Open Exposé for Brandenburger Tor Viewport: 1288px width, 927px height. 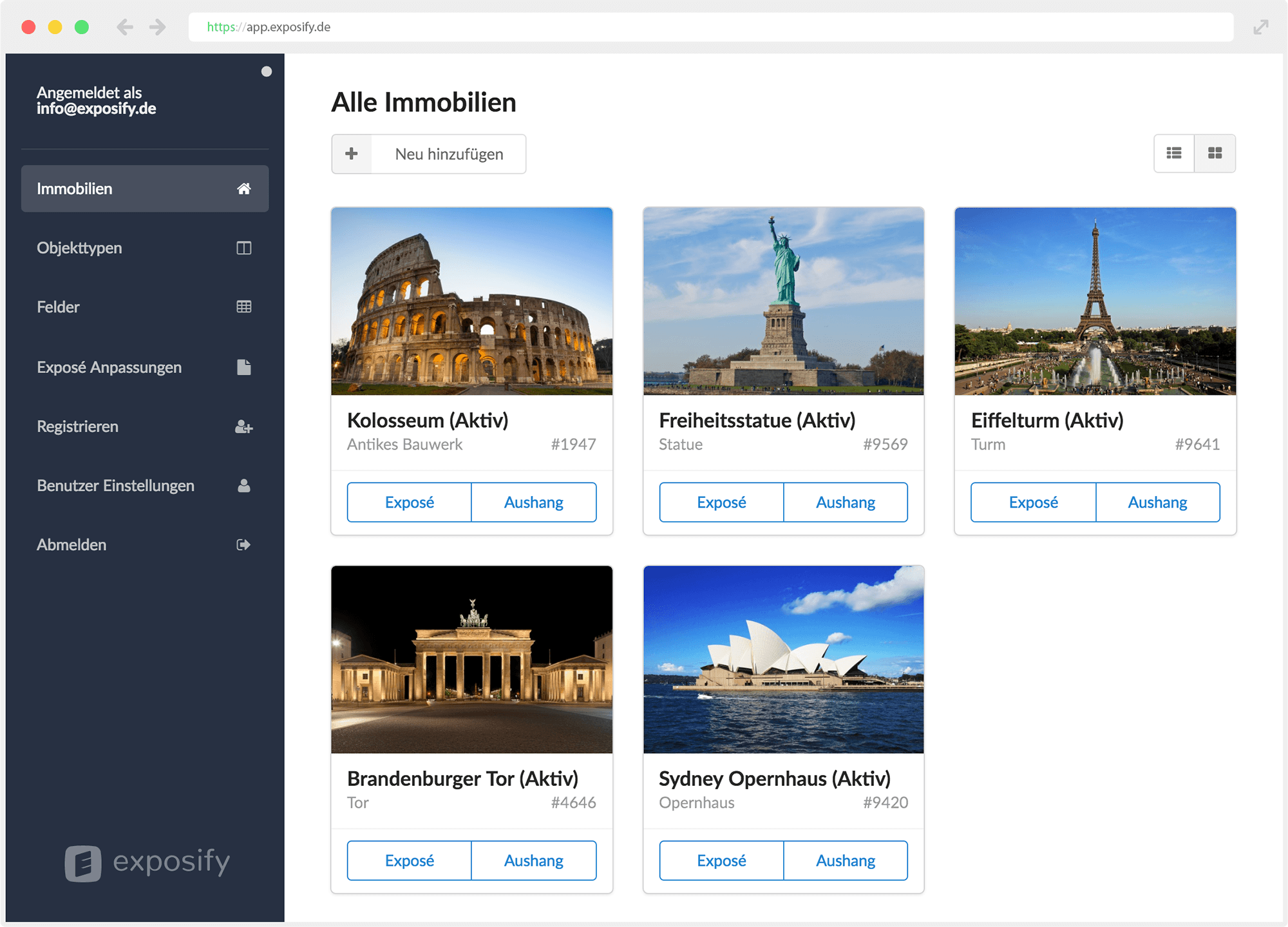click(x=410, y=861)
